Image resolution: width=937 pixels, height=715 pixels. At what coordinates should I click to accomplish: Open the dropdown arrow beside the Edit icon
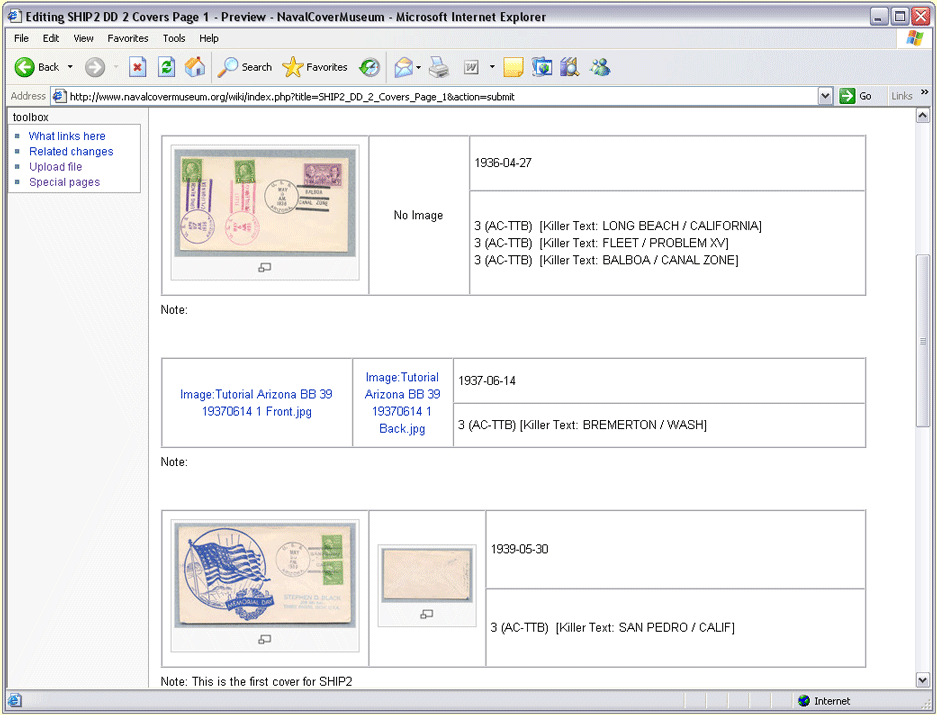[x=492, y=67]
